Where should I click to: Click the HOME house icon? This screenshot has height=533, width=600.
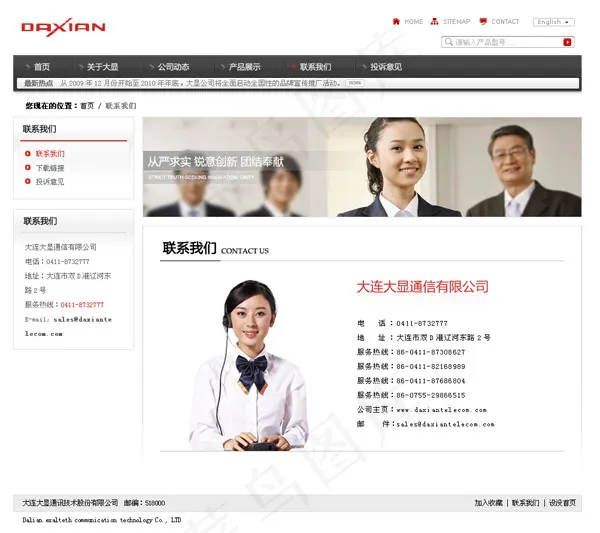point(396,21)
